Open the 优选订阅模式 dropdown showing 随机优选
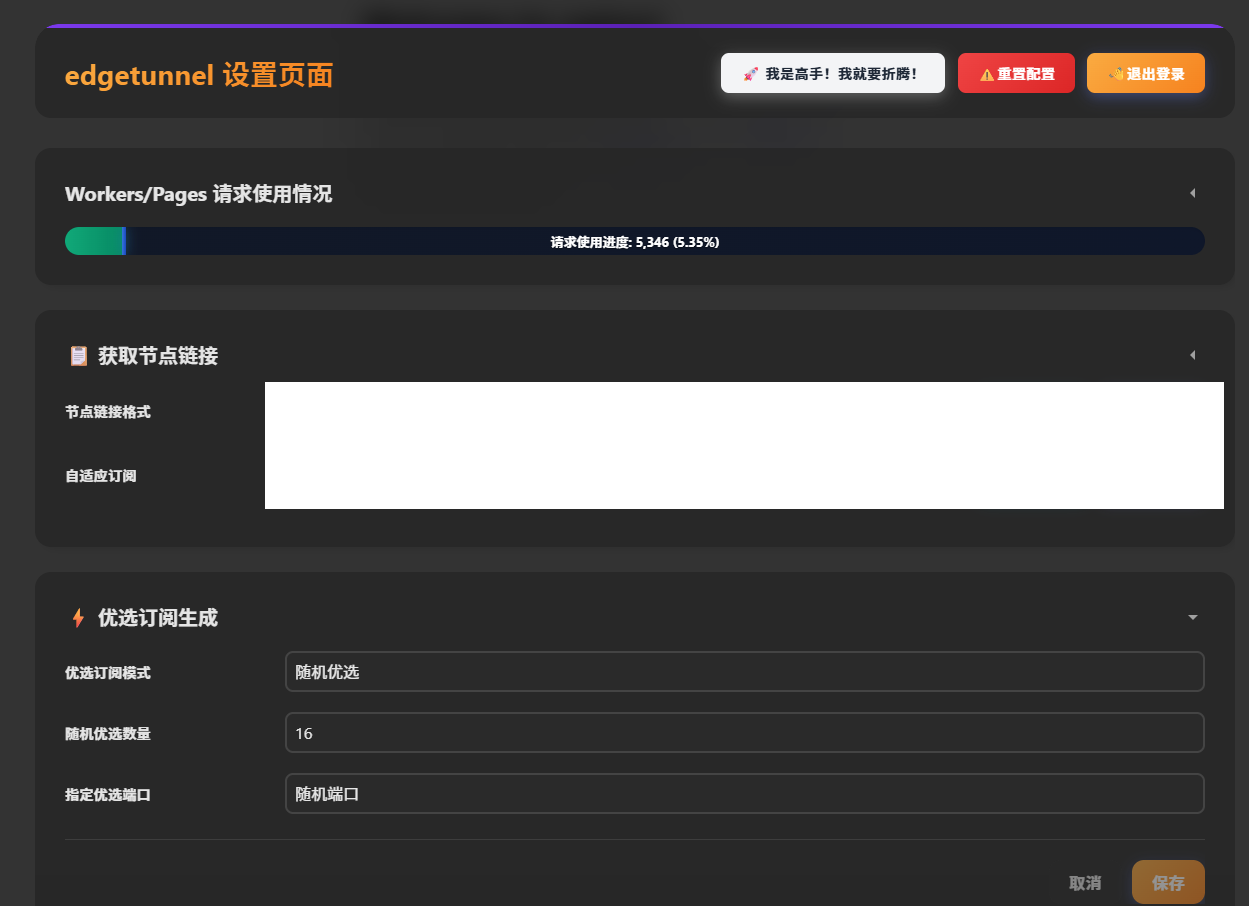Image resolution: width=1249 pixels, height=906 pixels. [744, 672]
